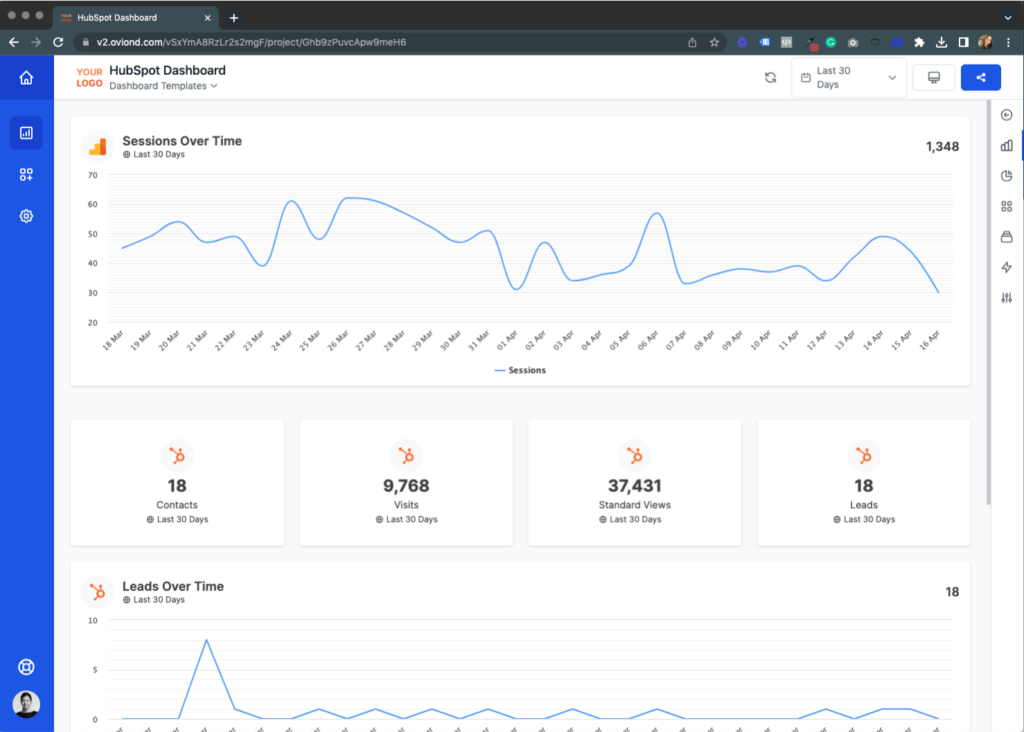Viewport: 1024px width, 732px height.
Task: Collapse right panel with back arrow icon
Action: [x=1006, y=115]
